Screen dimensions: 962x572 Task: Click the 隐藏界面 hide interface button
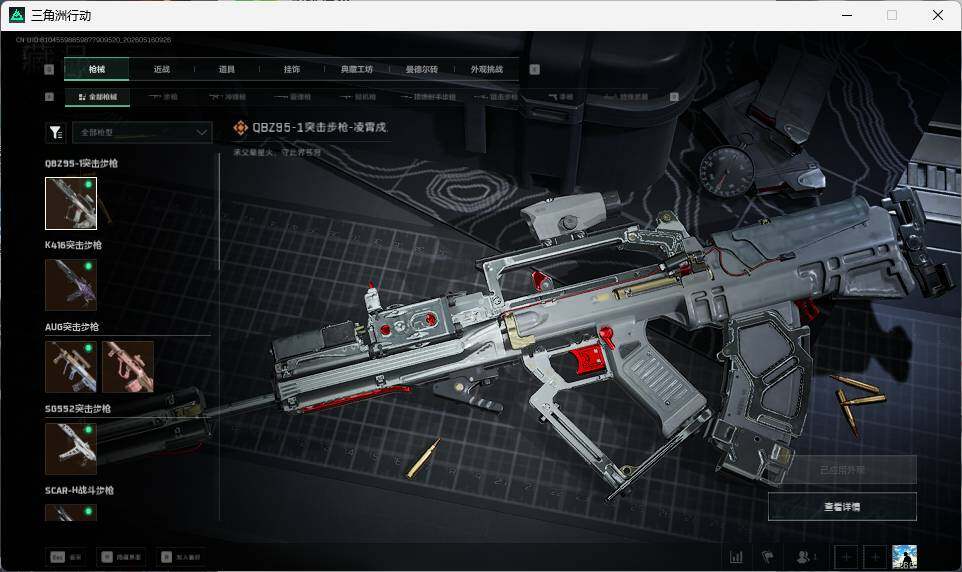pyautogui.click(x=121, y=557)
